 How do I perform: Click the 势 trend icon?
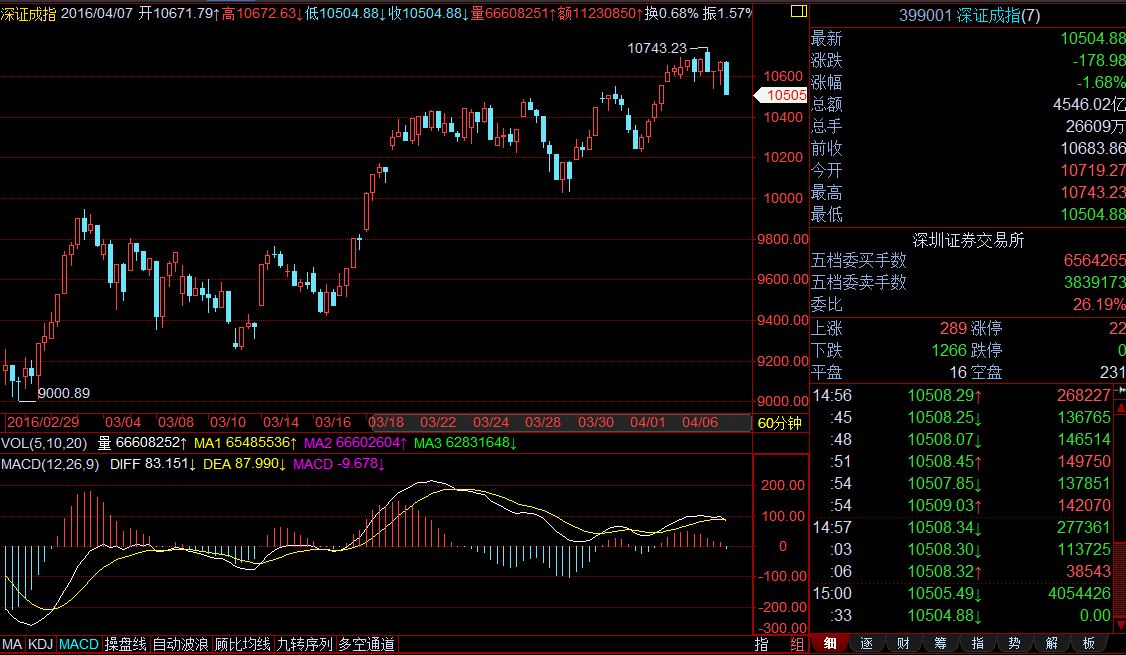(x=1014, y=643)
